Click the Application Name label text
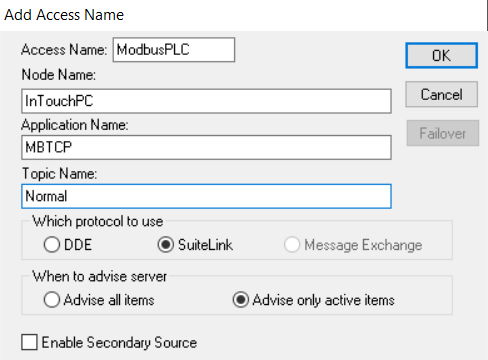 [75, 125]
